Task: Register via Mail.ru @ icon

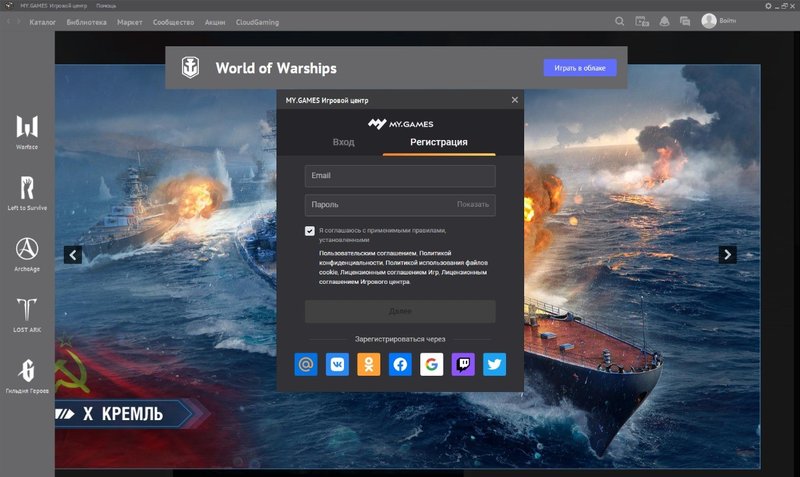Action: click(306, 364)
